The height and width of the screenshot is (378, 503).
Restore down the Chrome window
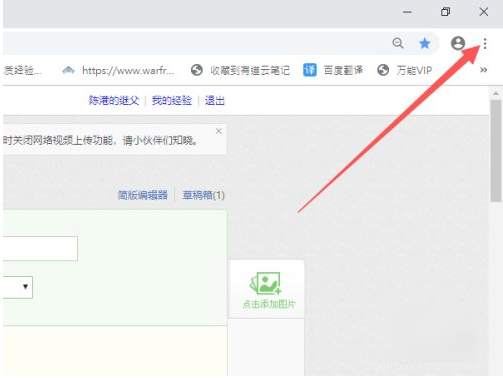pos(445,12)
